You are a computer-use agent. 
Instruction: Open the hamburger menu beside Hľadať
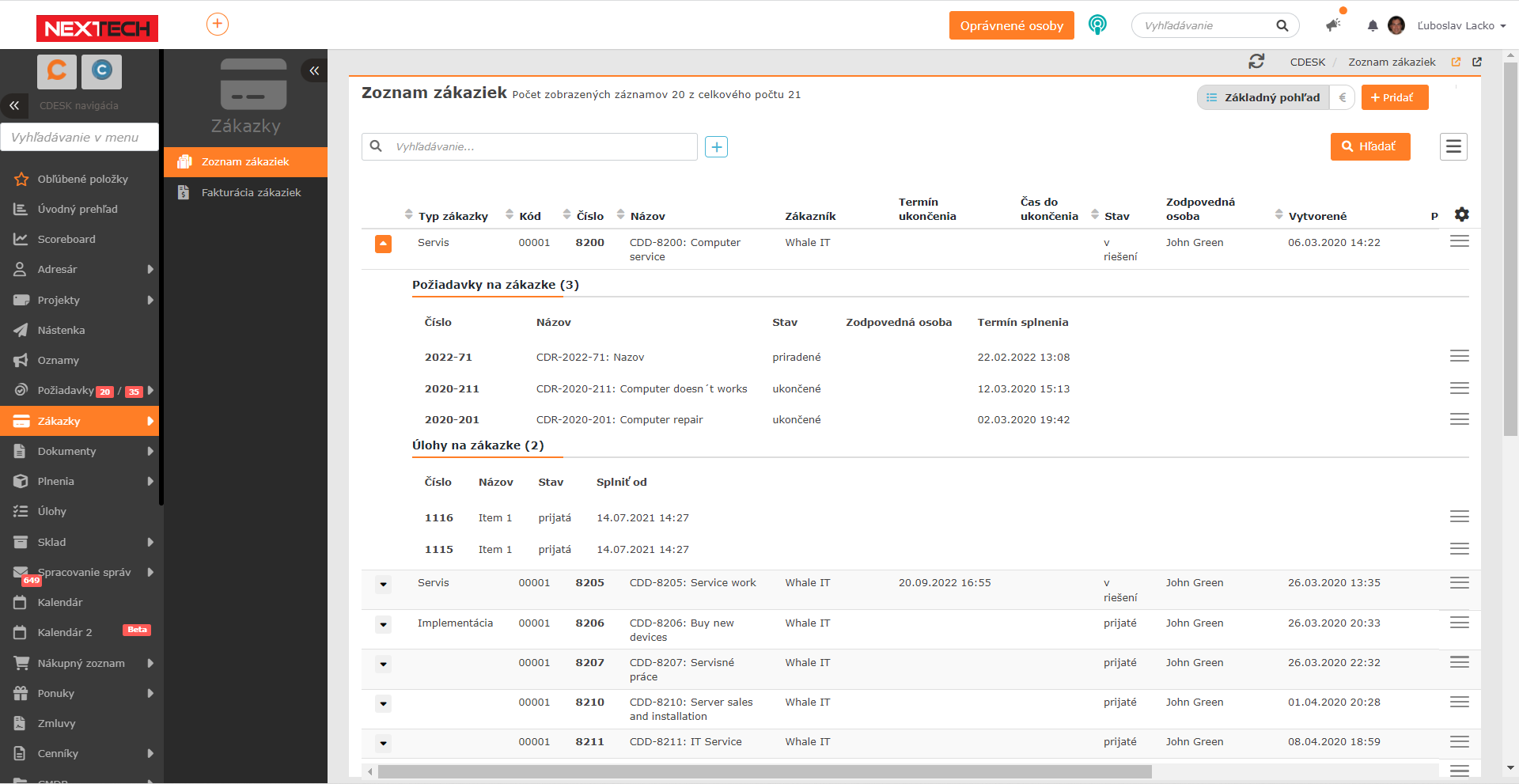(x=1453, y=146)
